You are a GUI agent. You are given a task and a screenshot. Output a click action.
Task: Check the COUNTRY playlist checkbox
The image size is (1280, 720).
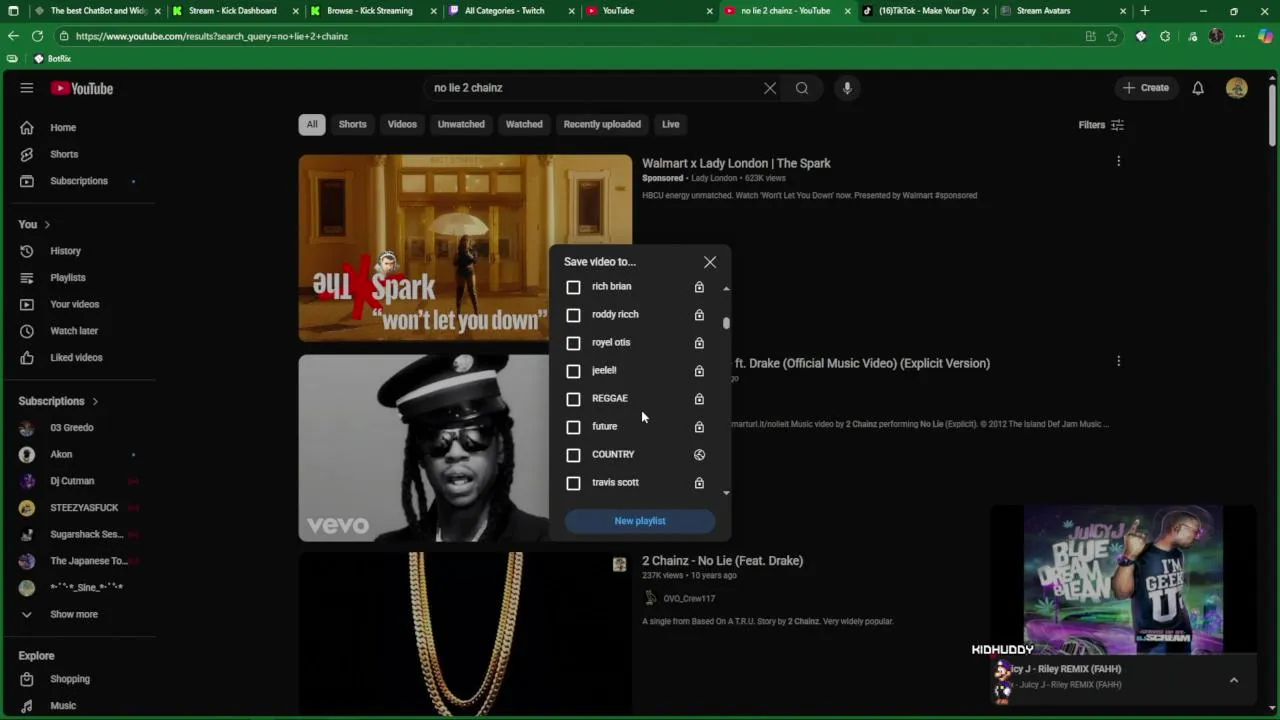(573, 455)
